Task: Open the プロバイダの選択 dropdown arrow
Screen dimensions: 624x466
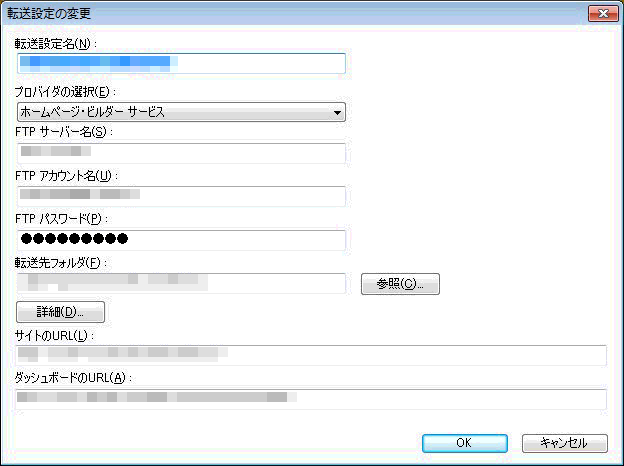Action: 337,113
